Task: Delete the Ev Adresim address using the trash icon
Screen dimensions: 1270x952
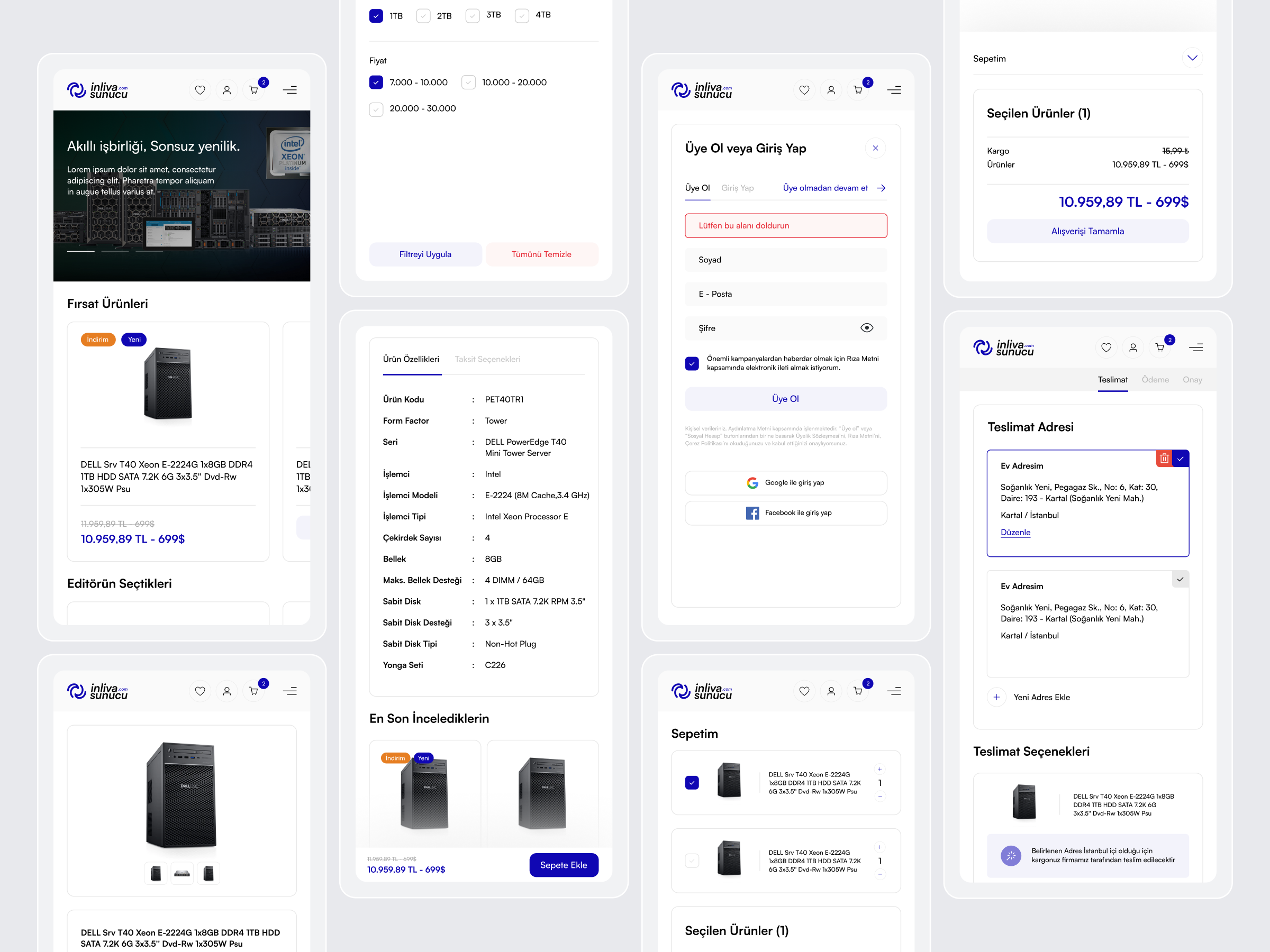Action: tap(1164, 458)
